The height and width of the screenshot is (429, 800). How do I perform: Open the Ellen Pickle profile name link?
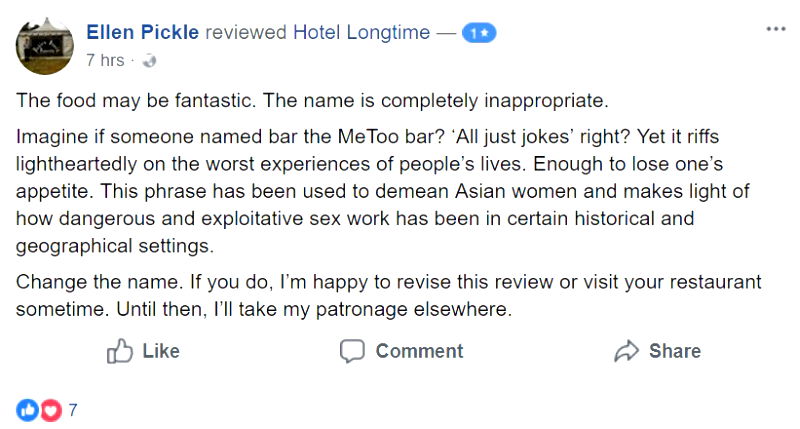[143, 33]
